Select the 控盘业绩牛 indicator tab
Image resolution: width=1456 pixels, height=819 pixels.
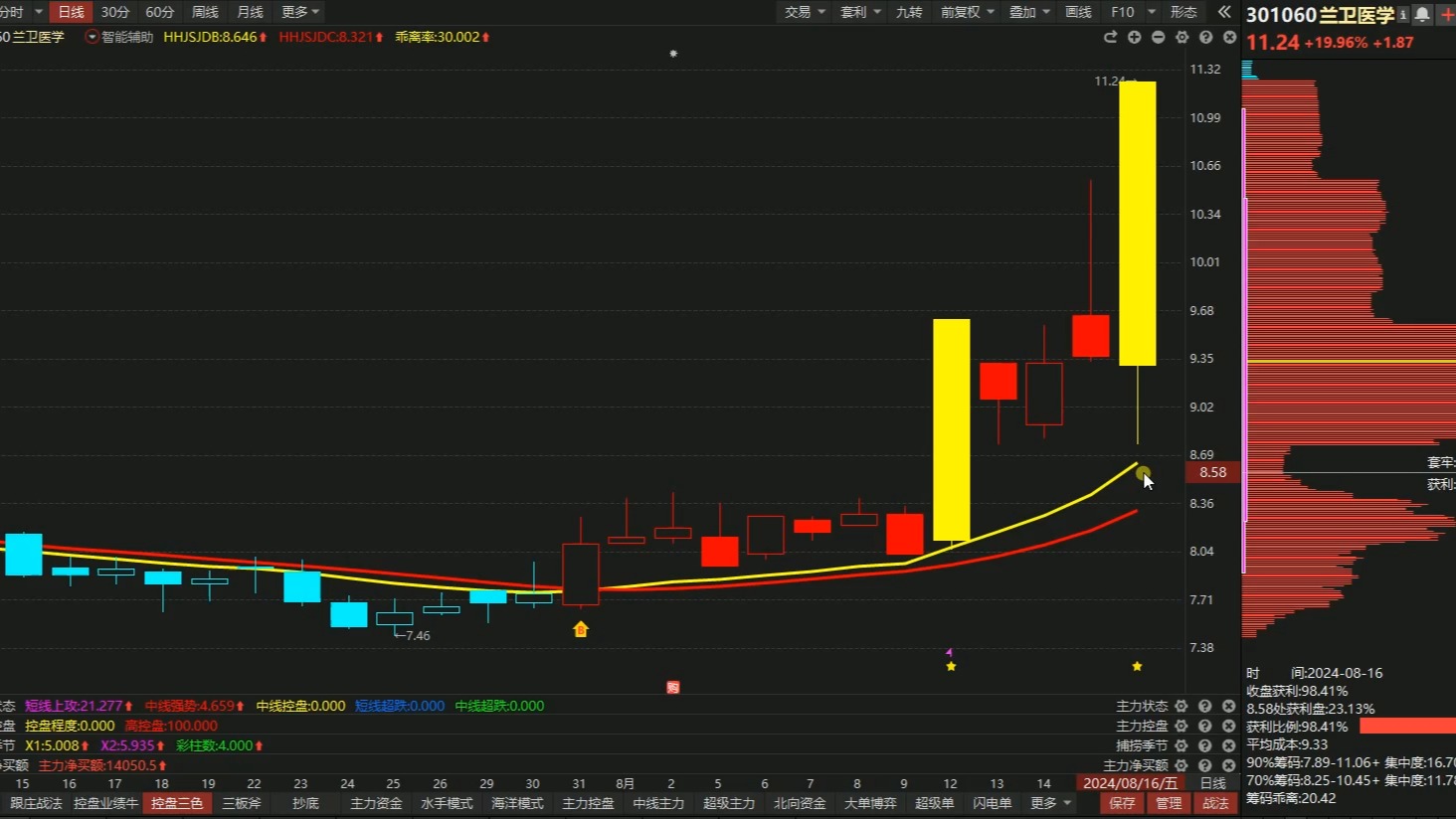(105, 803)
